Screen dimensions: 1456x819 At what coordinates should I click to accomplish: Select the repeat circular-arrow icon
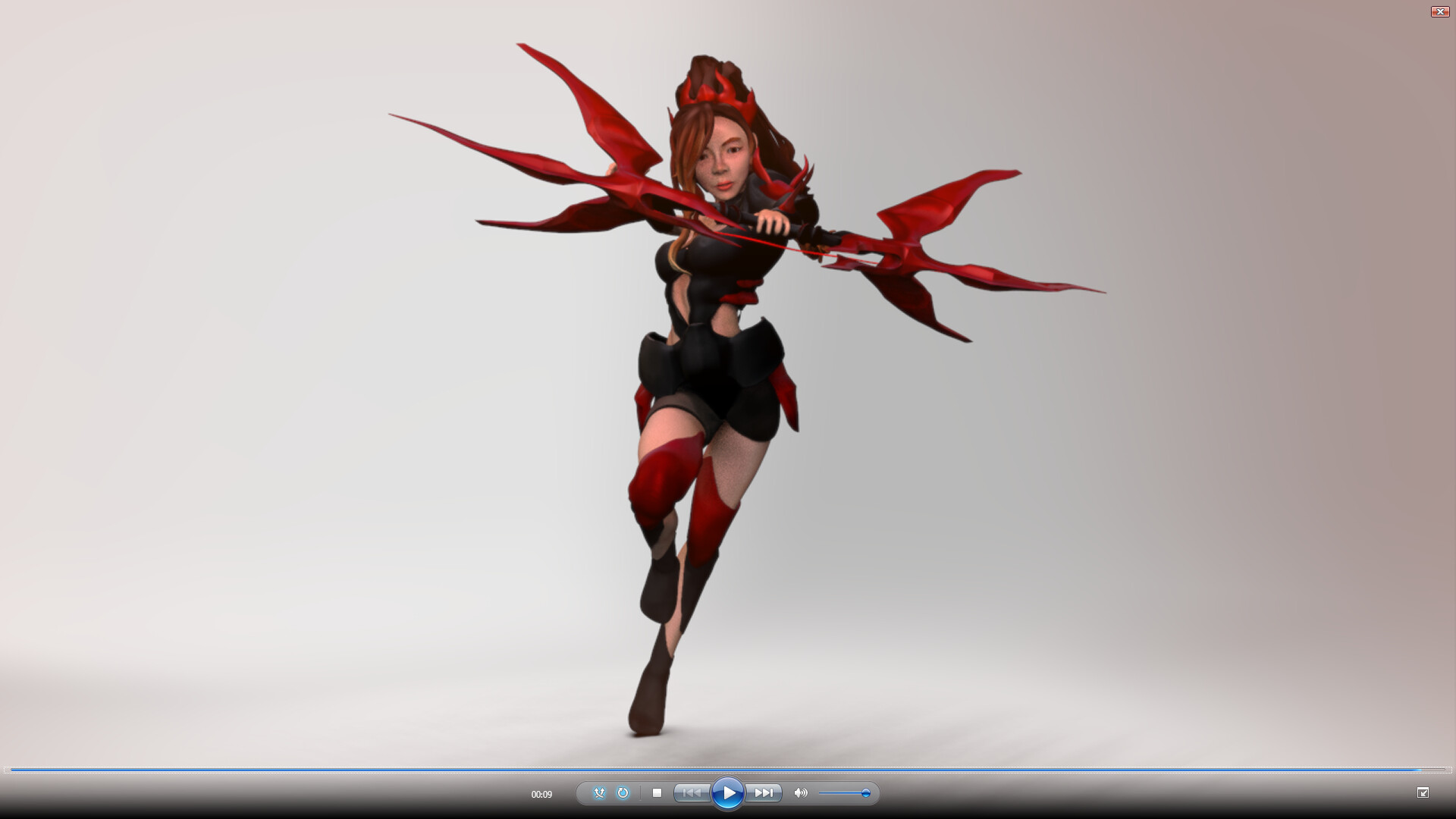pos(623,792)
